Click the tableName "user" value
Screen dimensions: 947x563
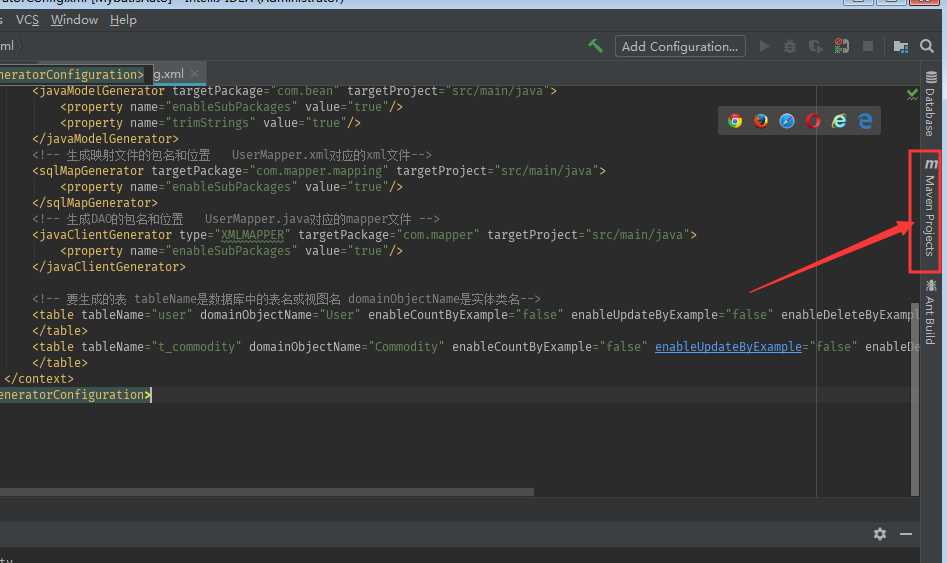(x=172, y=315)
